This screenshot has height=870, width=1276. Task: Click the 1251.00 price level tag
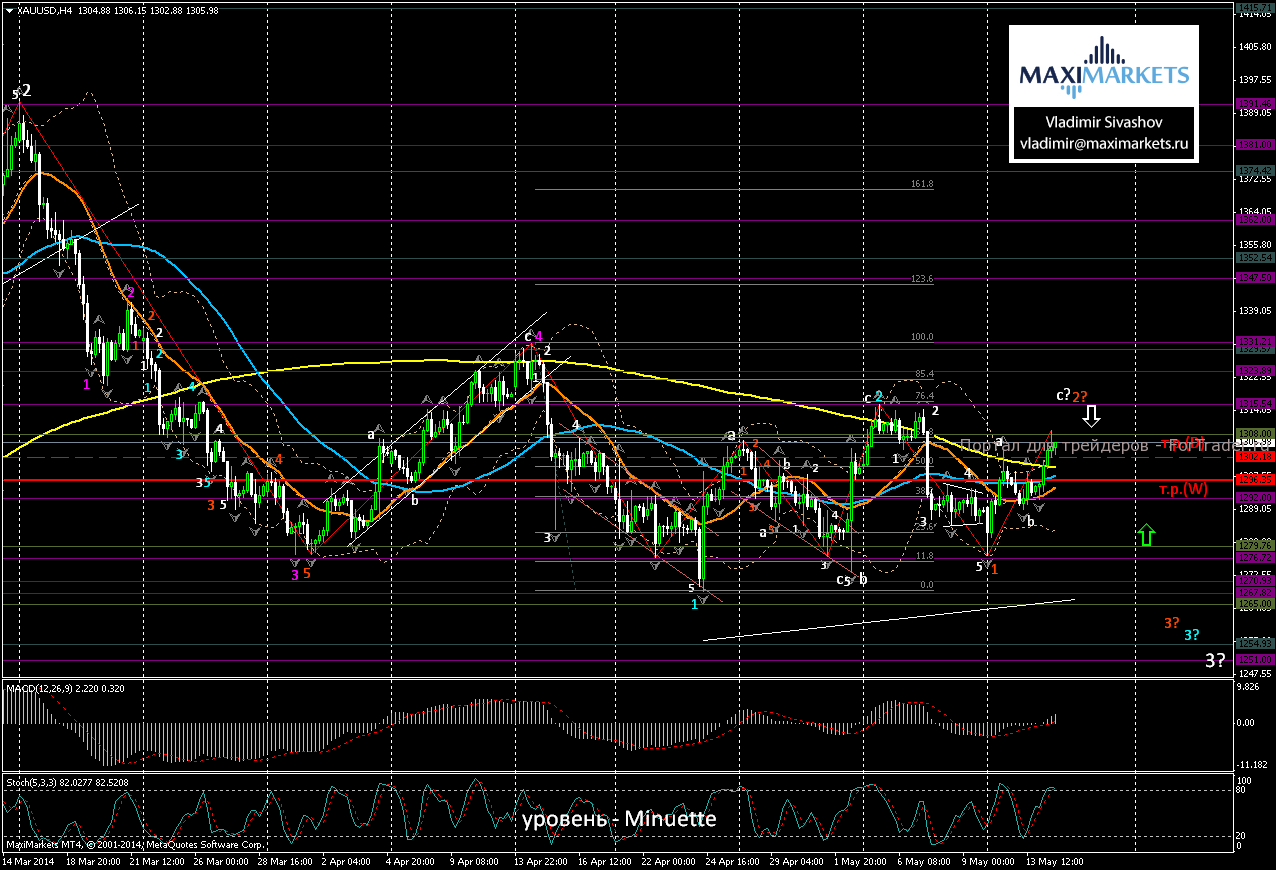tap(1254, 660)
